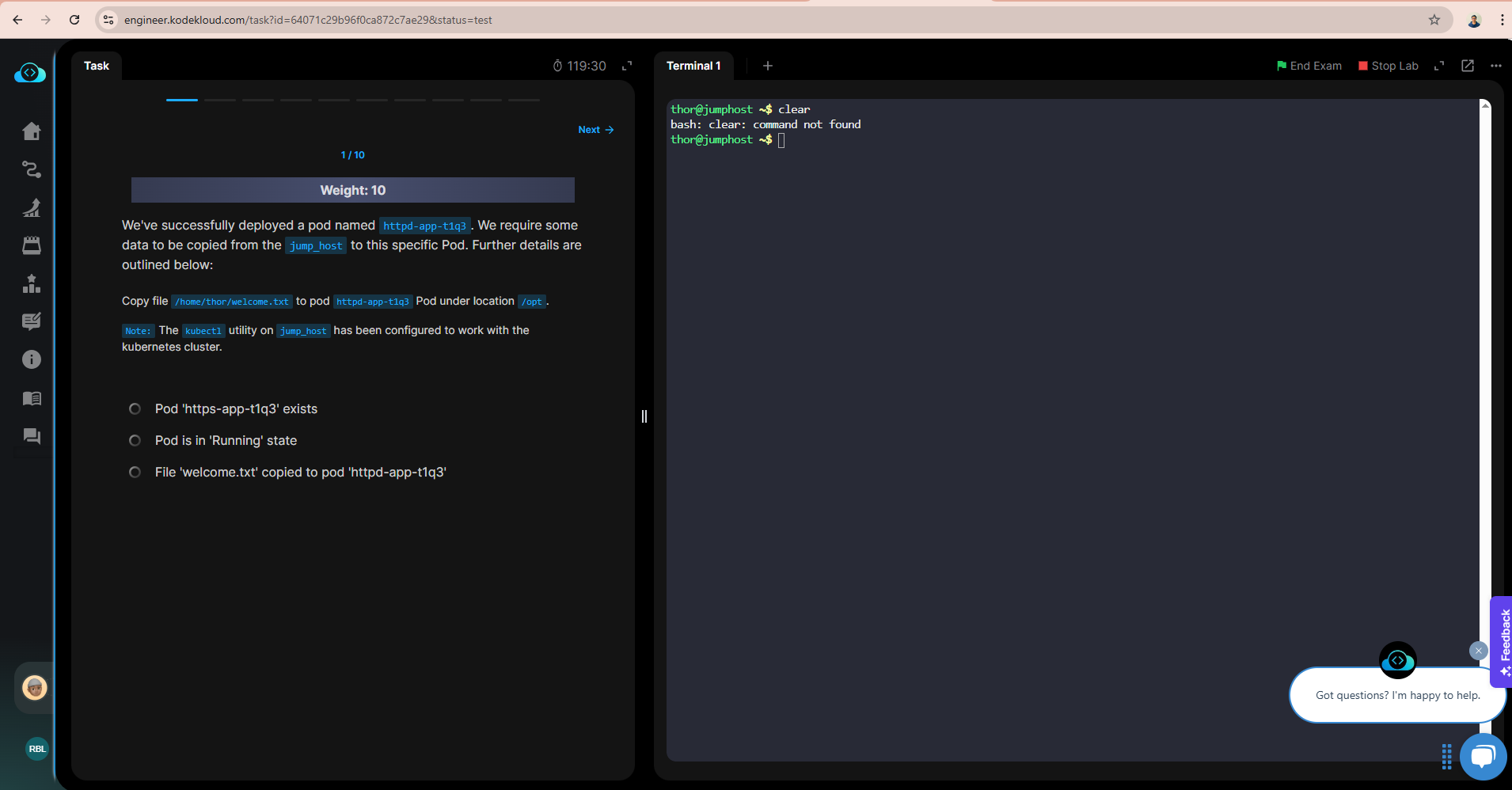
Task: Open the leaderboard podium icon
Action: (x=32, y=283)
